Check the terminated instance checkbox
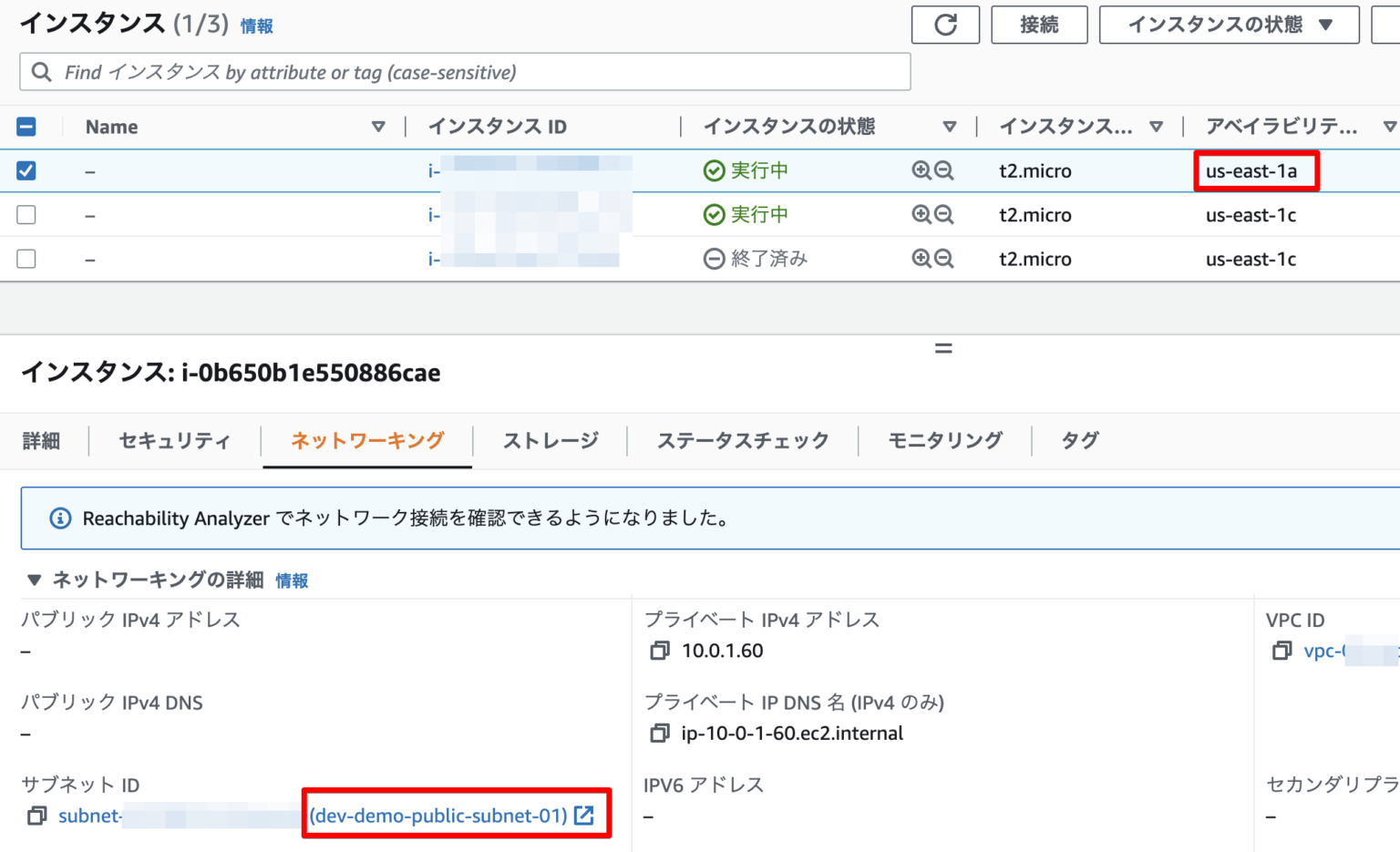The height and width of the screenshot is (852, 1400). pos(26,258)
